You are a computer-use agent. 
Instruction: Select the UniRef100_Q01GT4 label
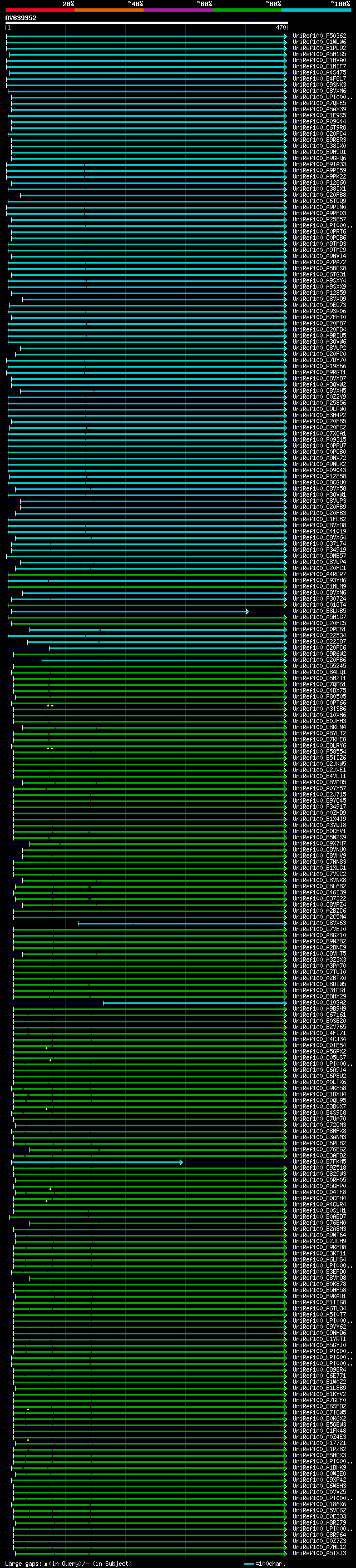319,605
